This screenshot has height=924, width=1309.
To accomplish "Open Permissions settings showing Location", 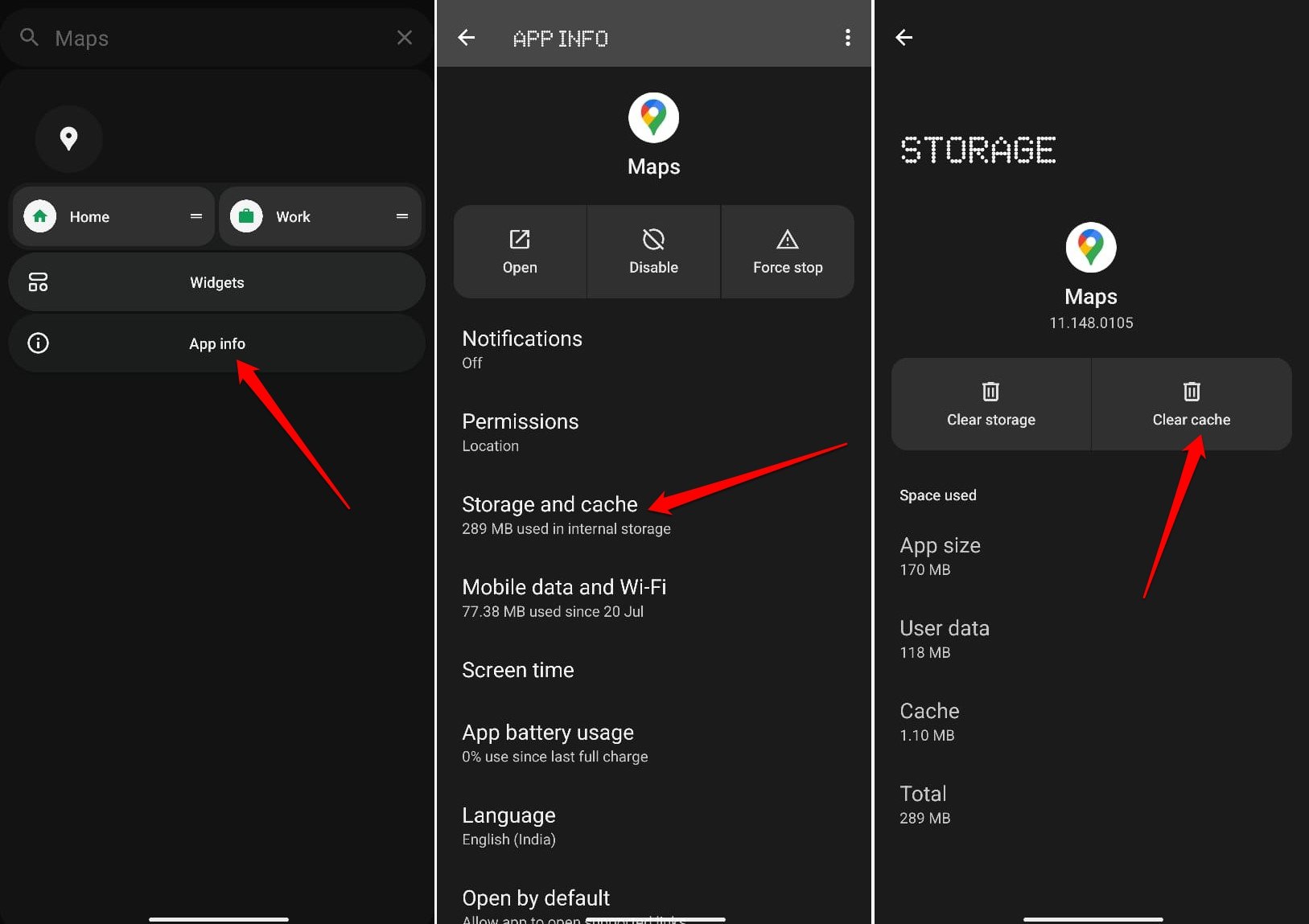I will pyautogui.click(x=521, y=432).
